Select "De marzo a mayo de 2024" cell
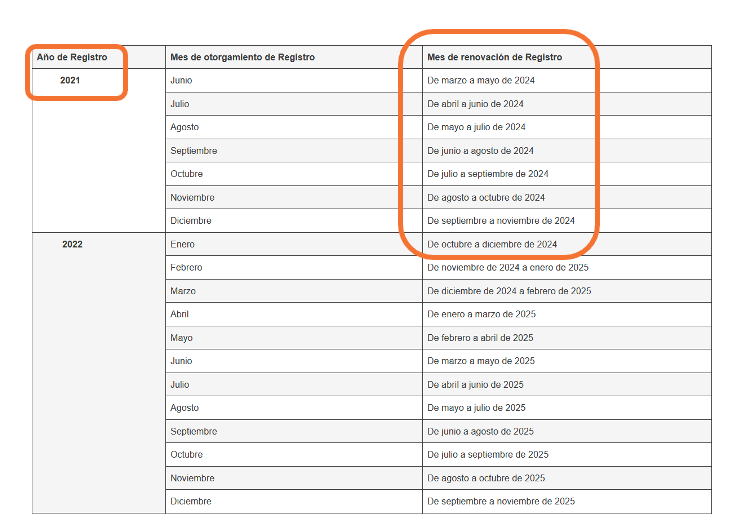 (481, 80)
